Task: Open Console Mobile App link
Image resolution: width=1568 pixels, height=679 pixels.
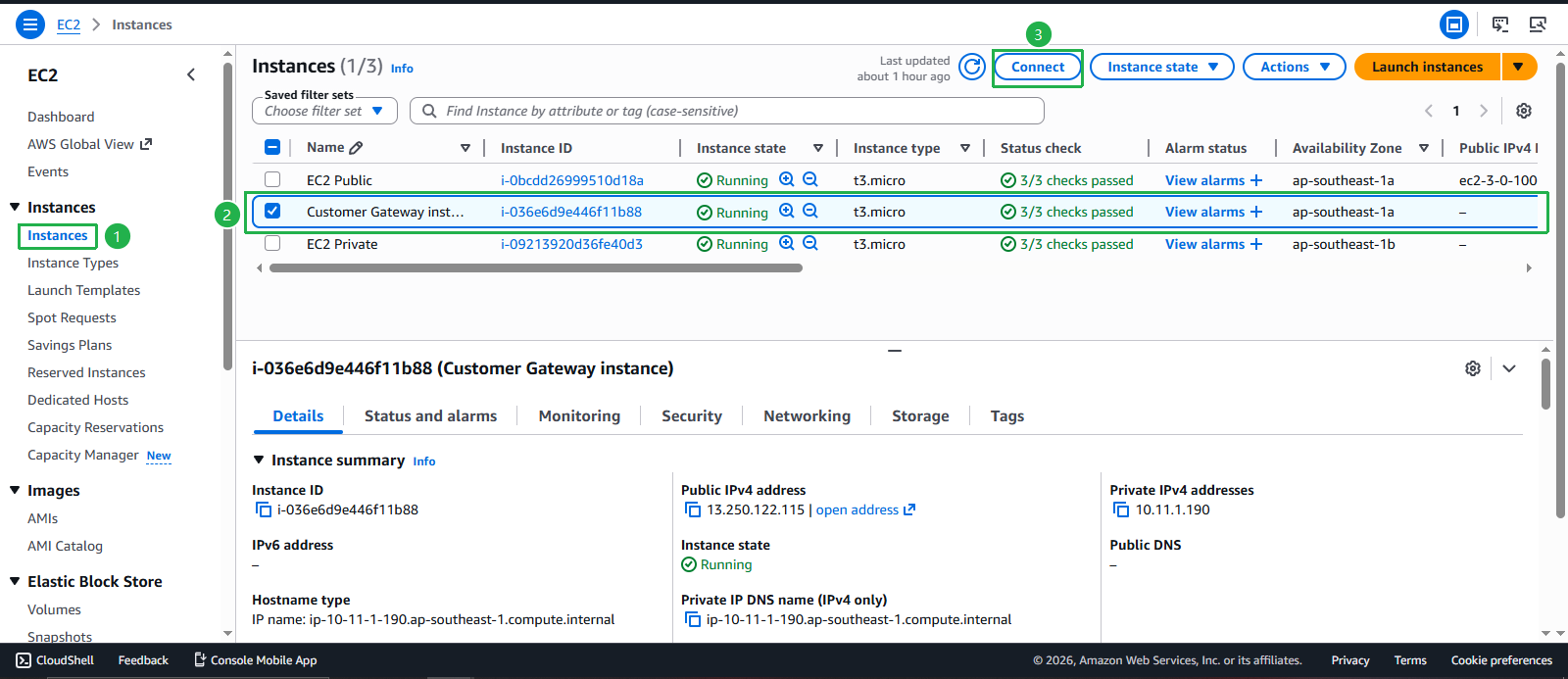Action: [255, 660]
